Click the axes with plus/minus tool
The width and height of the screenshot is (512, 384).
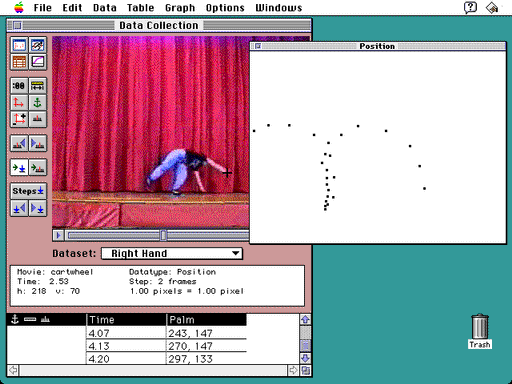pyautogui.click(x=19, y=119)
